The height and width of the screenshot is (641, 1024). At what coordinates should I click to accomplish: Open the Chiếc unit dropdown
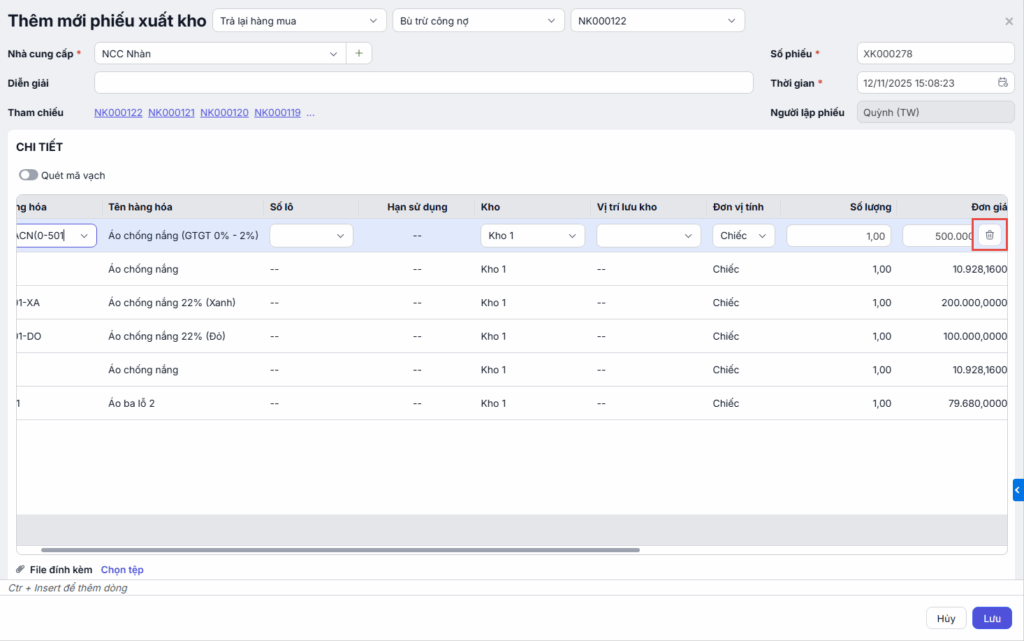coord(744,236)
